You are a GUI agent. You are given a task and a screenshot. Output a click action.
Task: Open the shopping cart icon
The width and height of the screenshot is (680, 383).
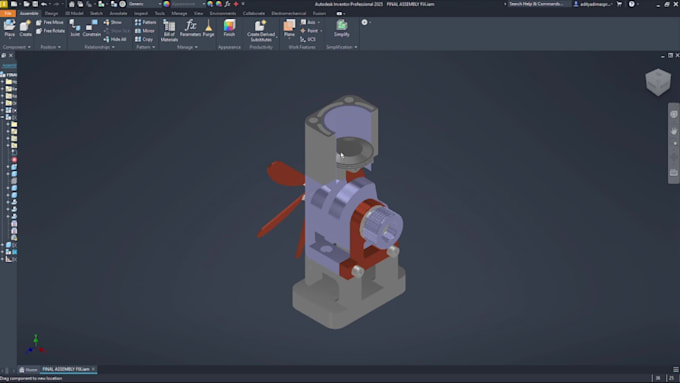619,4
